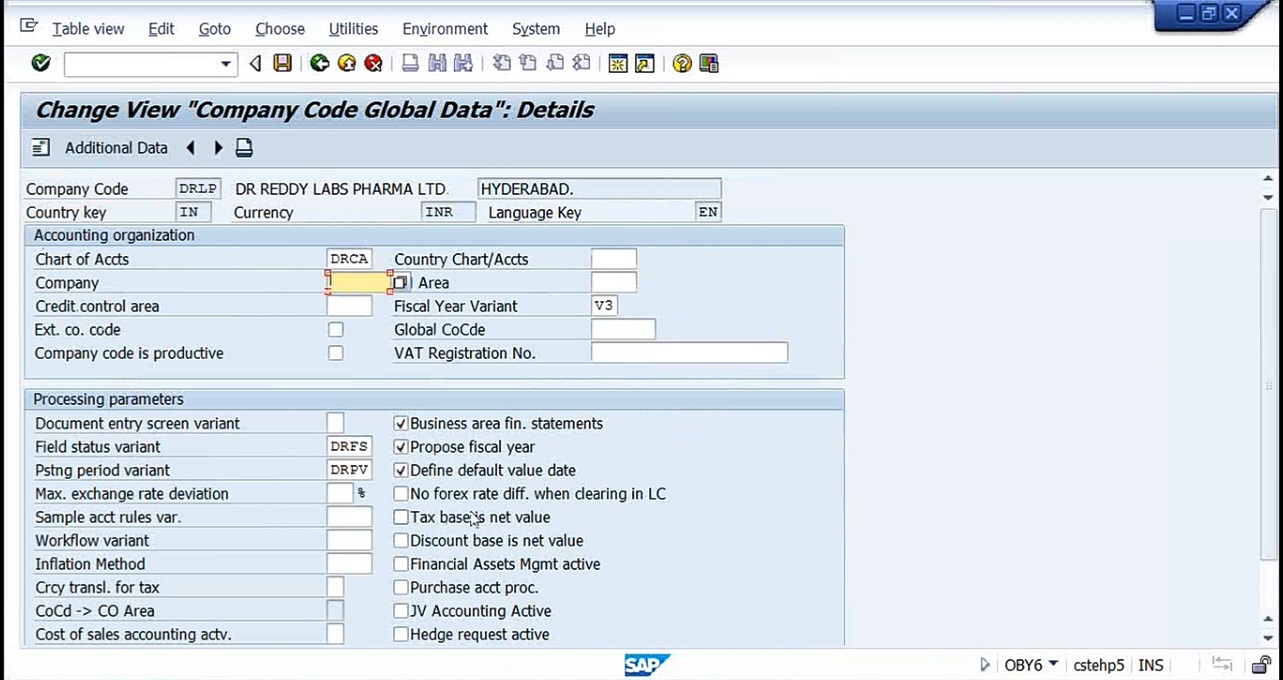
Task: Open the System menu
Action: pos(536,28)
